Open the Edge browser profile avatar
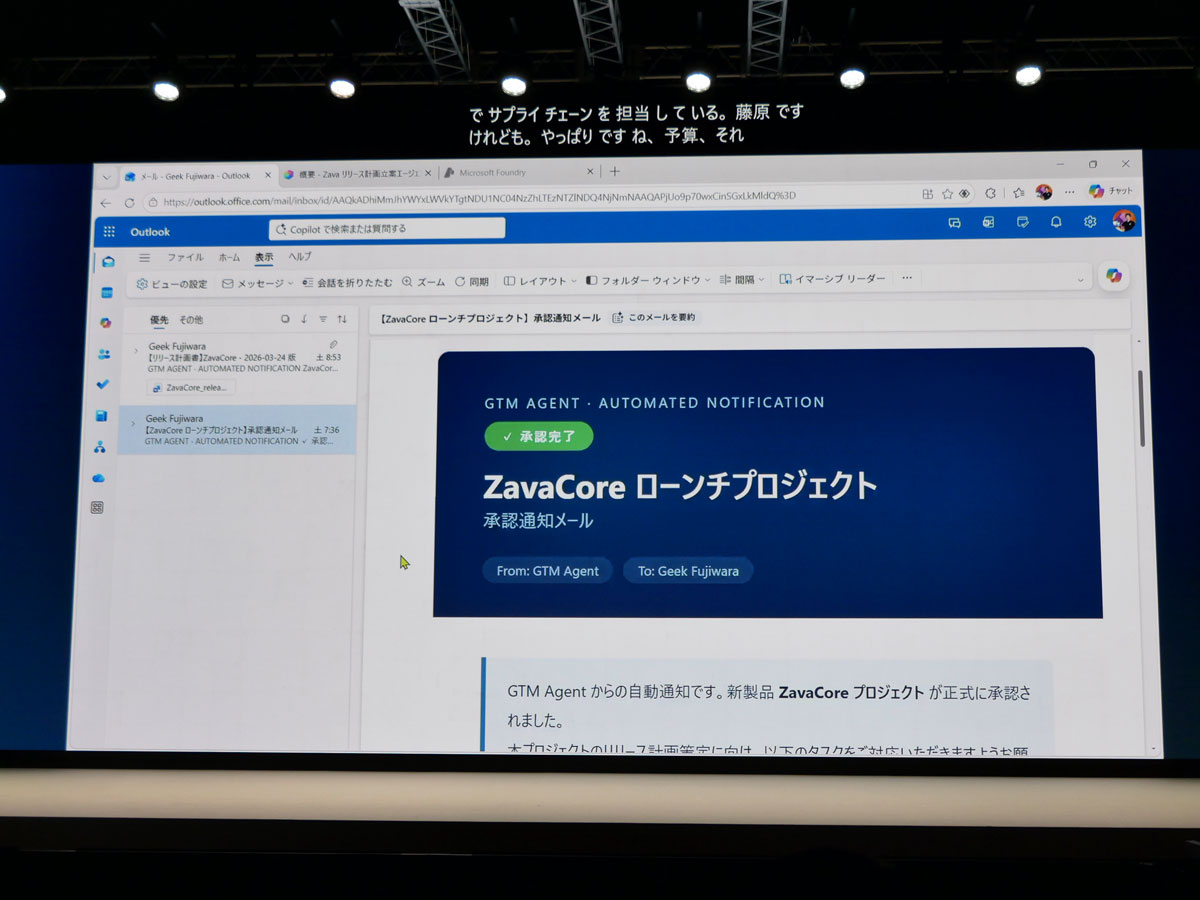Image resolution: width=1200 pixels, height=900 pixels. (x=1044, y=192)
